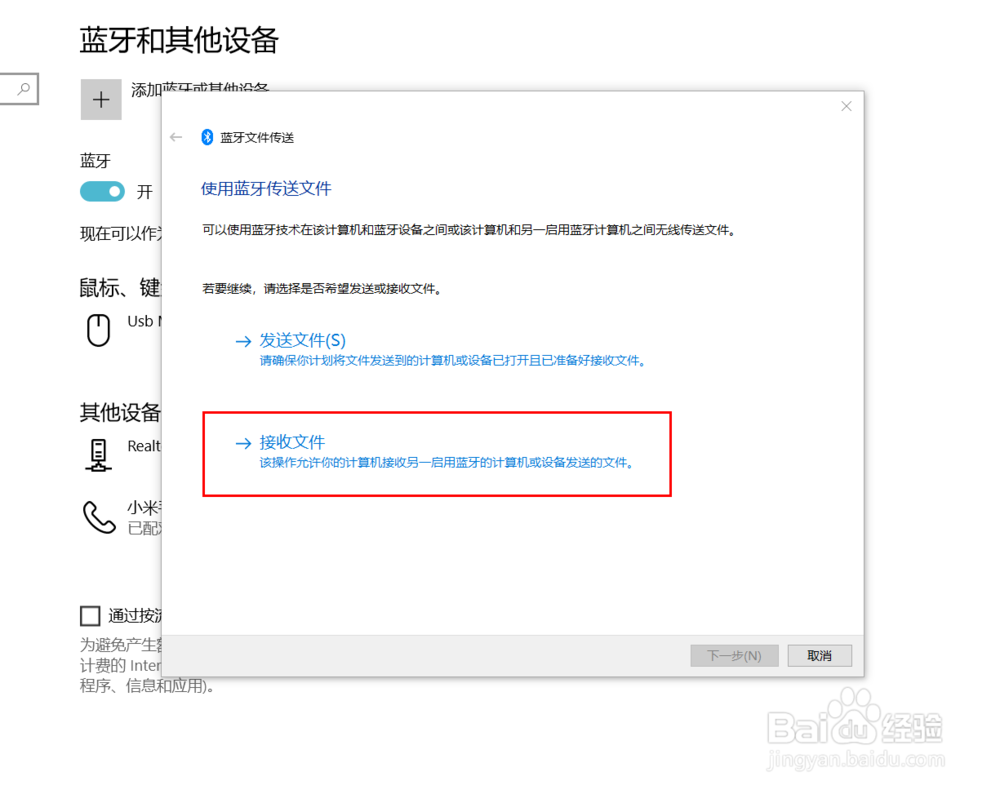
Task: Close the 蓝牙文件传送 dialog
Action: click(x=846, y=105)
